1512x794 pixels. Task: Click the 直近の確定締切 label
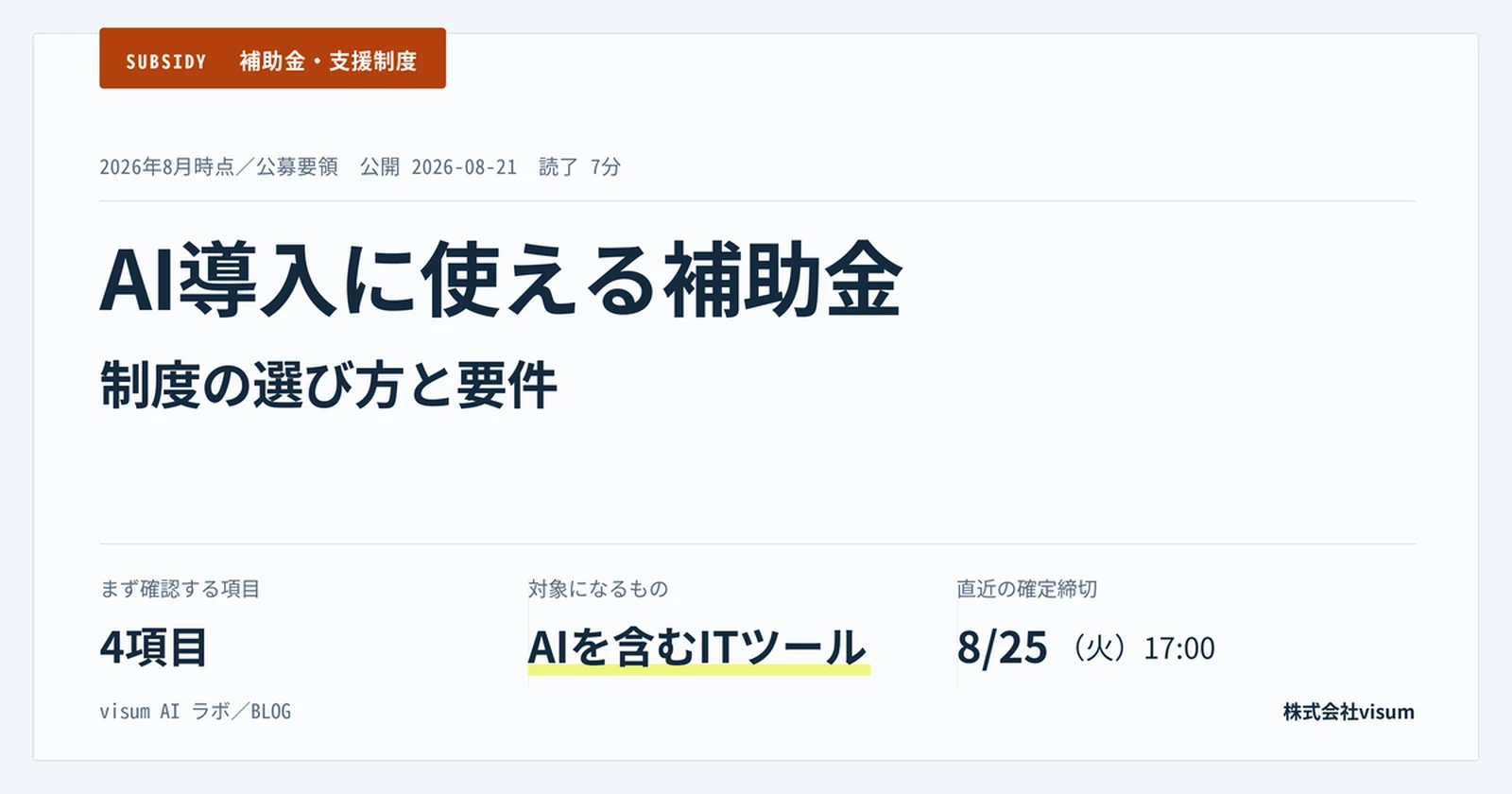tap(1027, 589)
